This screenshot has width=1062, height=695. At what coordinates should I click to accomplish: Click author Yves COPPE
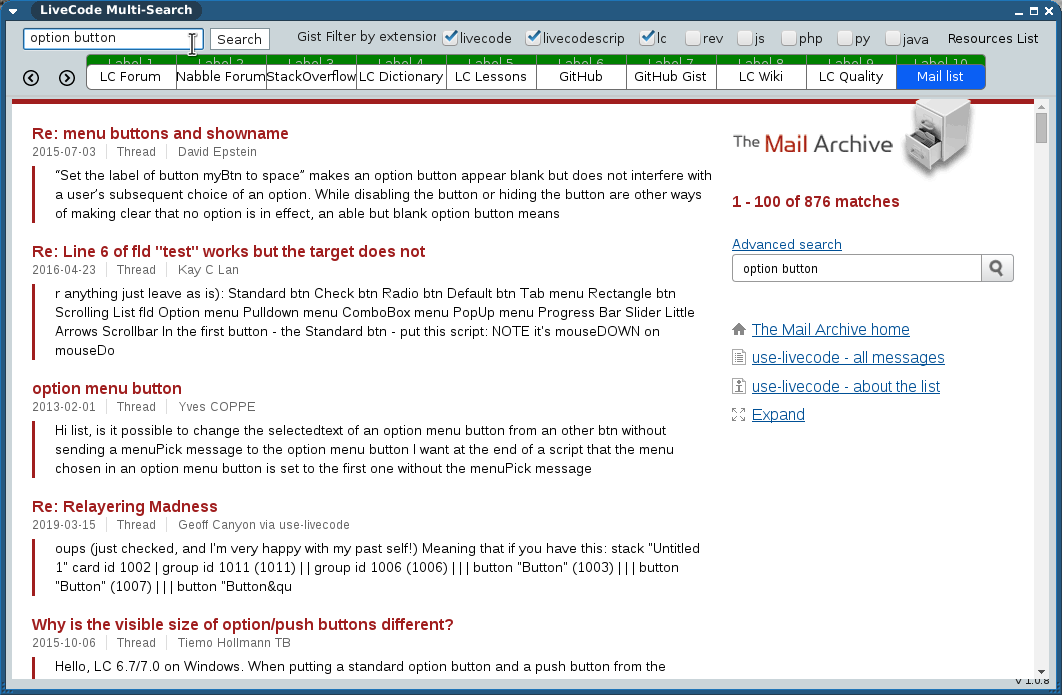pos(217,406)
